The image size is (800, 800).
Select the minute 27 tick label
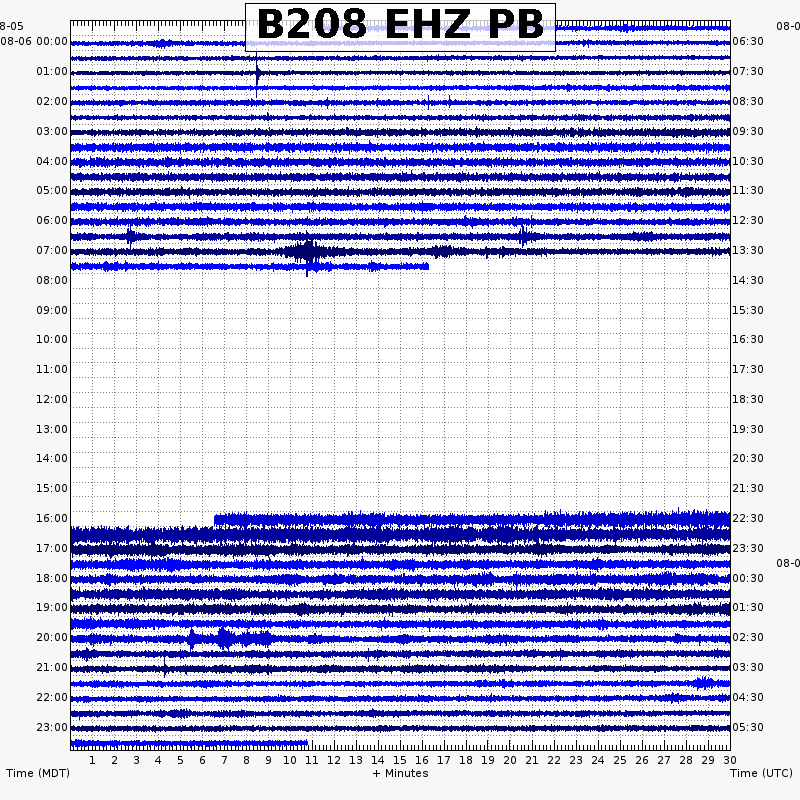664,760
